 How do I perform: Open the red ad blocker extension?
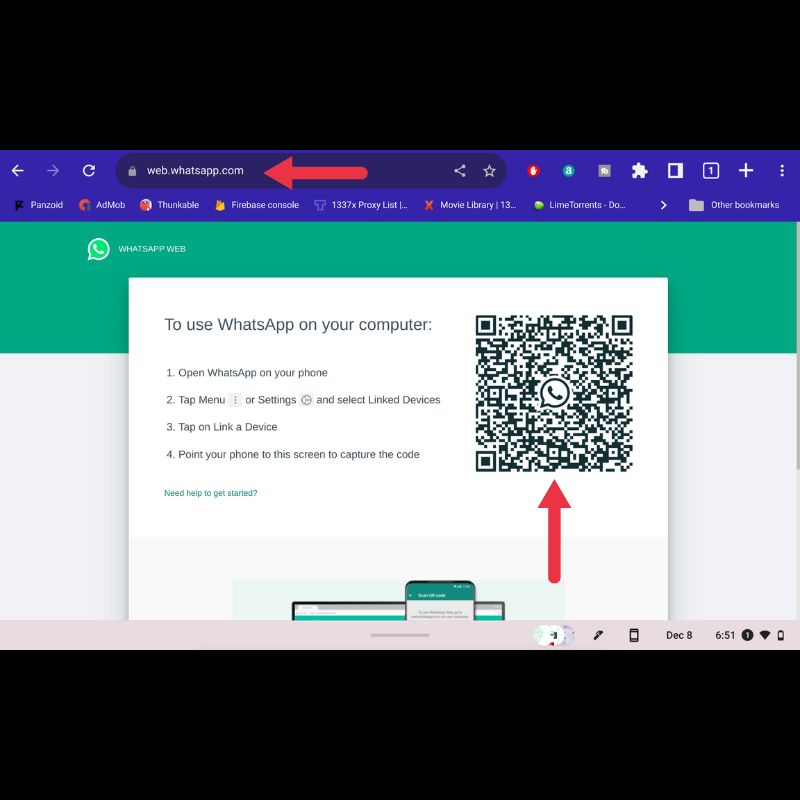pyautogui.click(x=533, y=171)
